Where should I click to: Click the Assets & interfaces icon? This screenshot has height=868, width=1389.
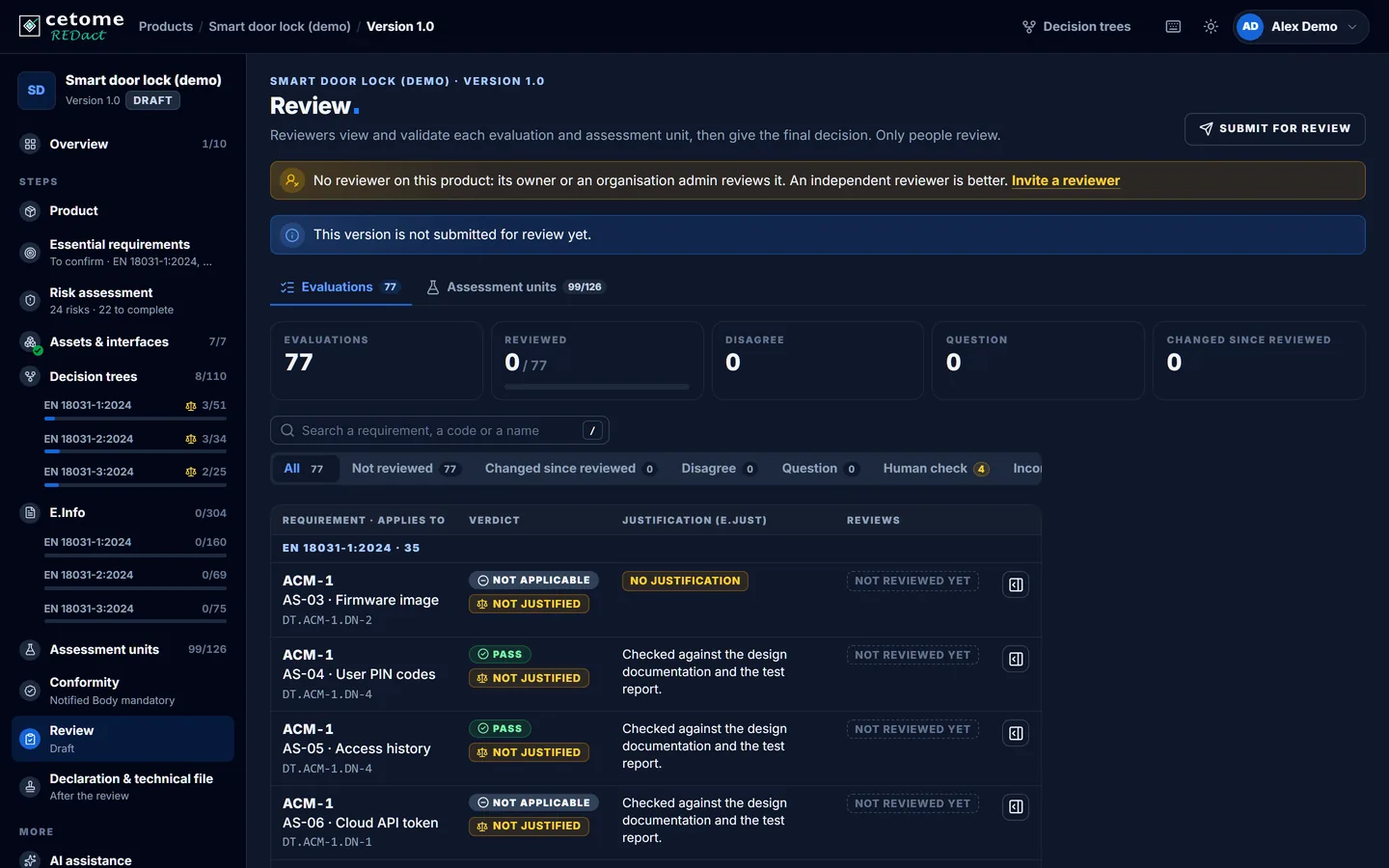(x=30, y=342)
